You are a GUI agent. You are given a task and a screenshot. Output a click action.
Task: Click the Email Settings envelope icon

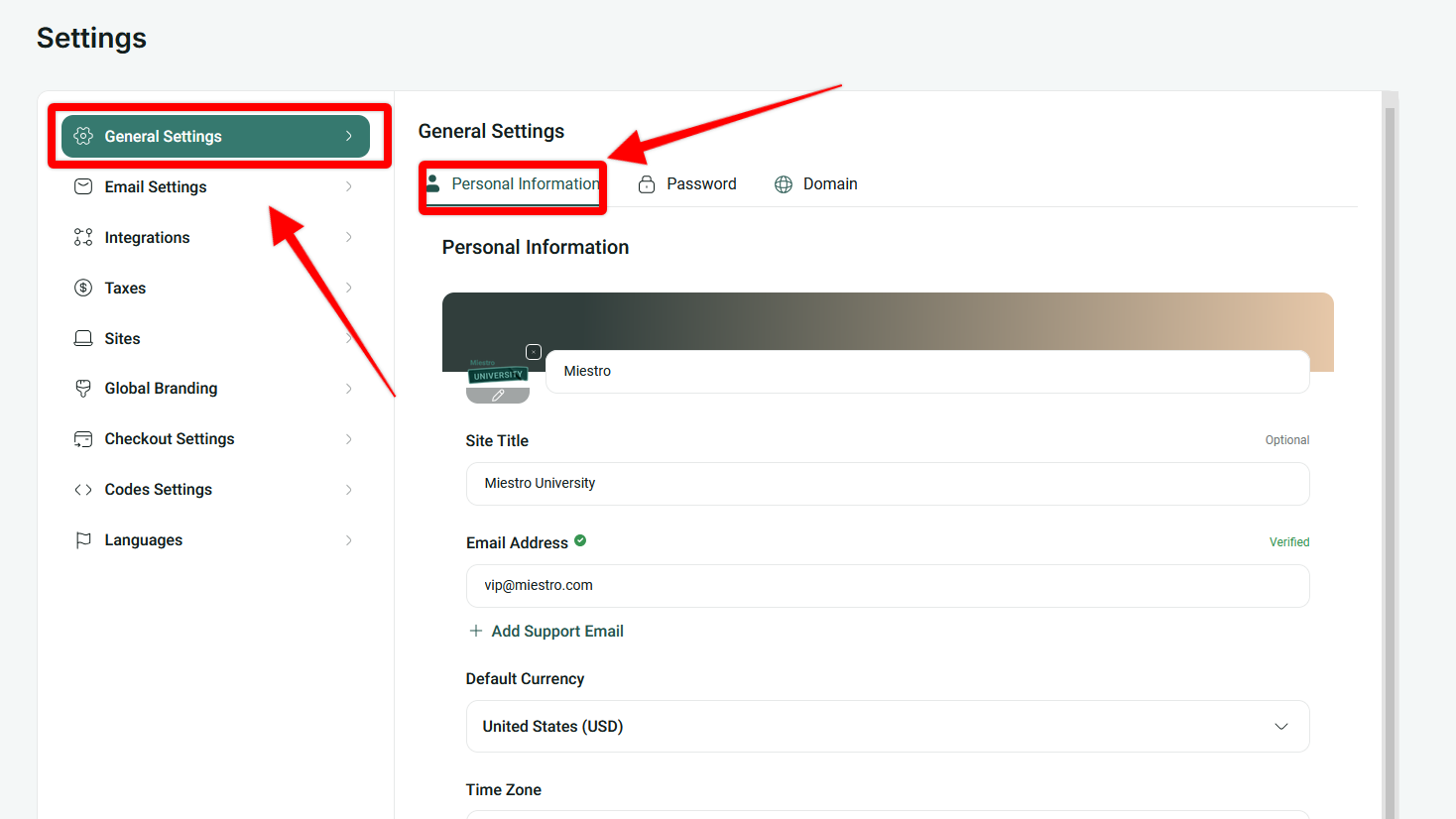tap(83, 186)
